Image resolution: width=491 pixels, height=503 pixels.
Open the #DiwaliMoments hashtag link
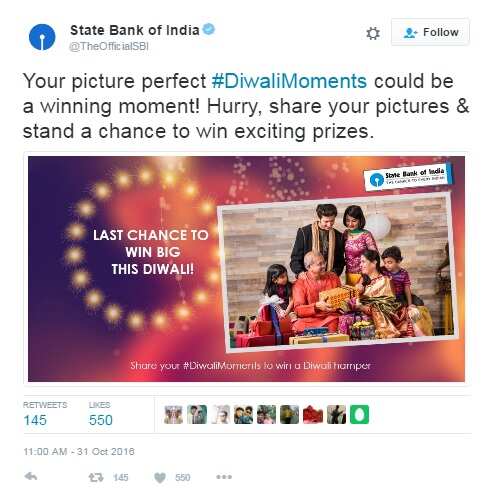289,81
